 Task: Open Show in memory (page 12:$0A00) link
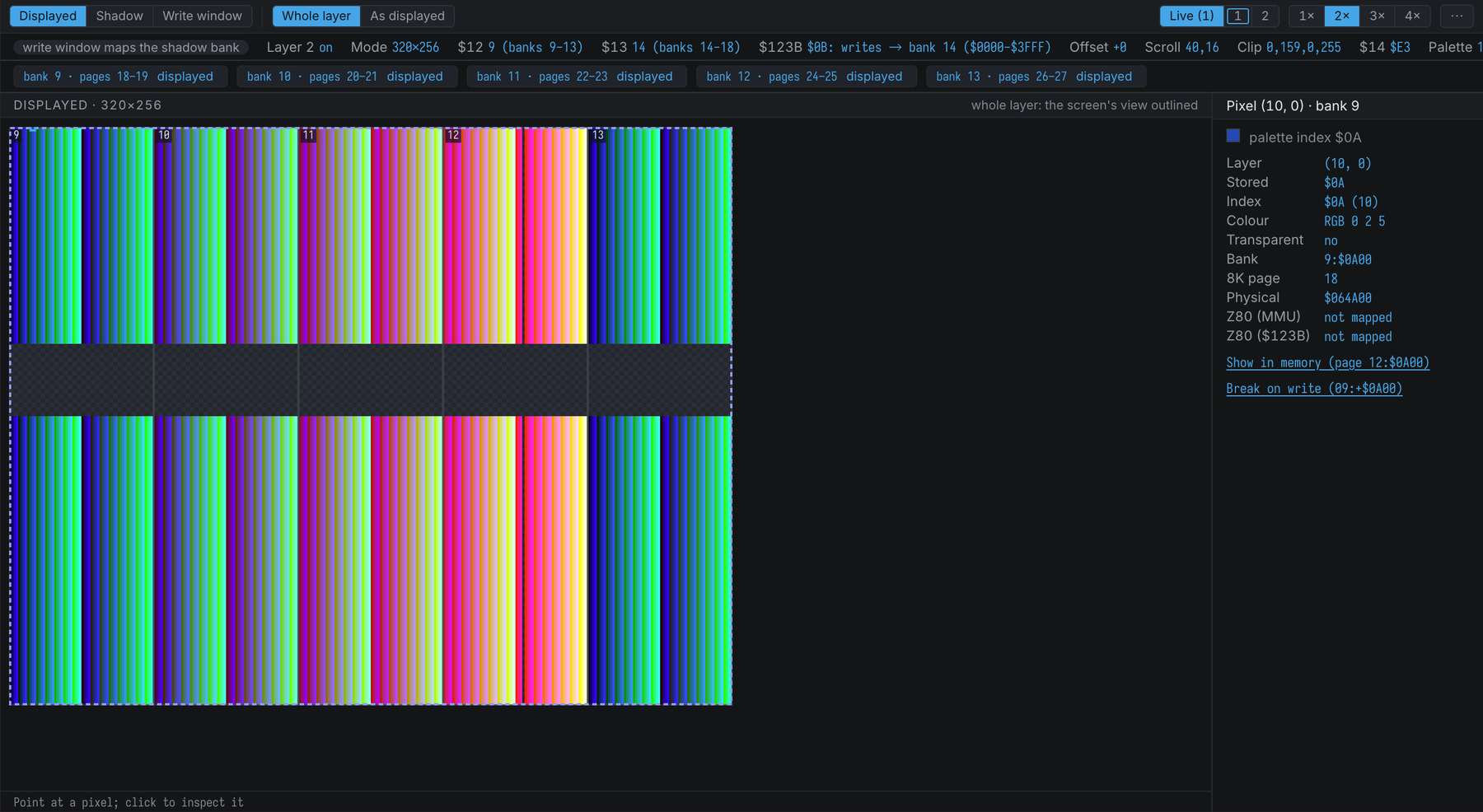tap(1327, 362)
